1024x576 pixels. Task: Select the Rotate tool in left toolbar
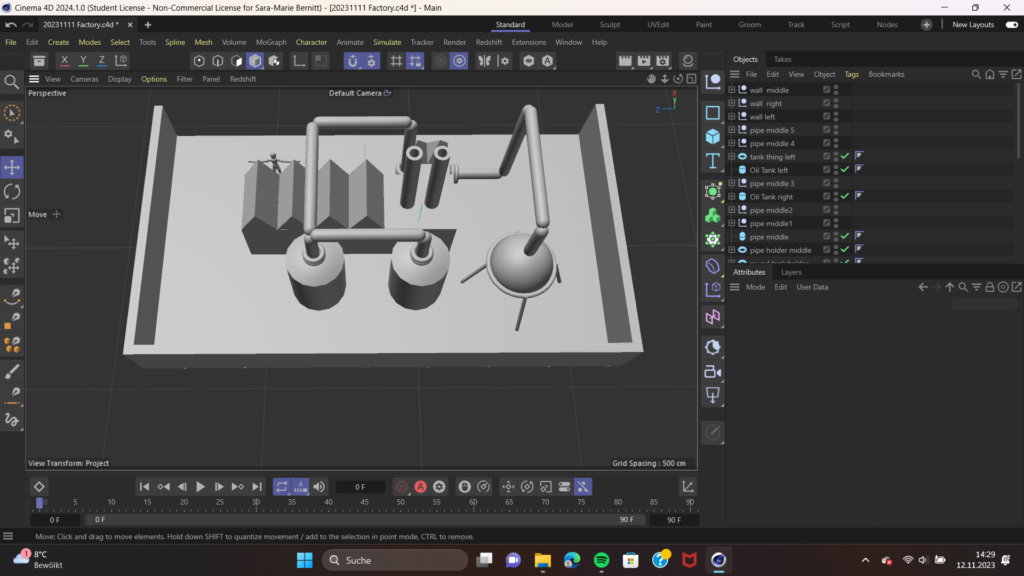[12, 191]
